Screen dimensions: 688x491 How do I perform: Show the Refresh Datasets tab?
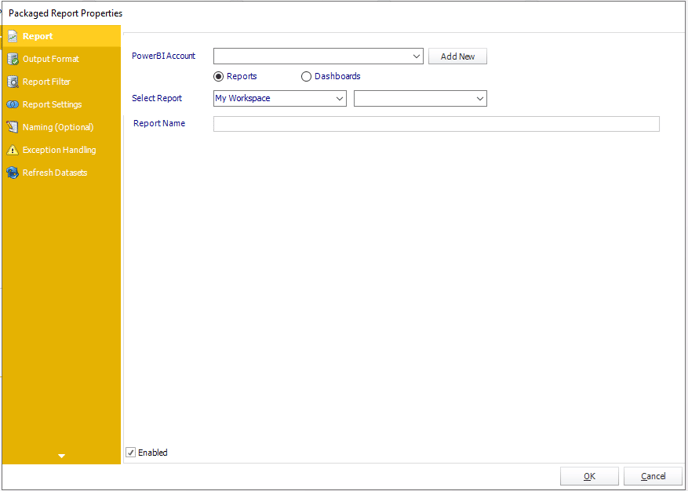click(61, 173)
